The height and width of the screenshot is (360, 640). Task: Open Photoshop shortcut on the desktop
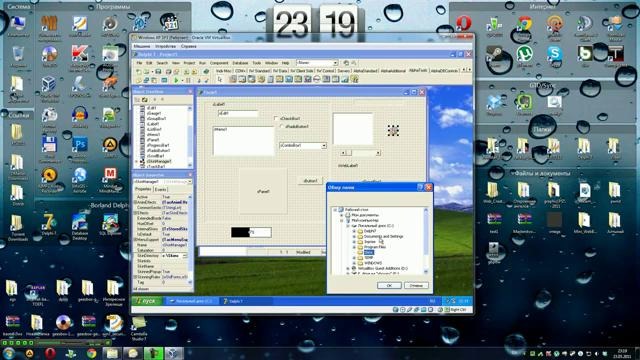80,145
